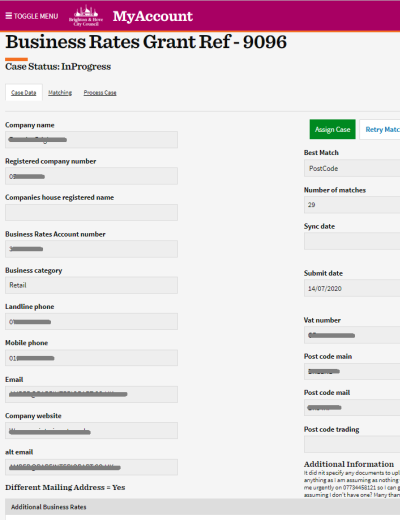Open the MyAccount header title

coord(153,16)
